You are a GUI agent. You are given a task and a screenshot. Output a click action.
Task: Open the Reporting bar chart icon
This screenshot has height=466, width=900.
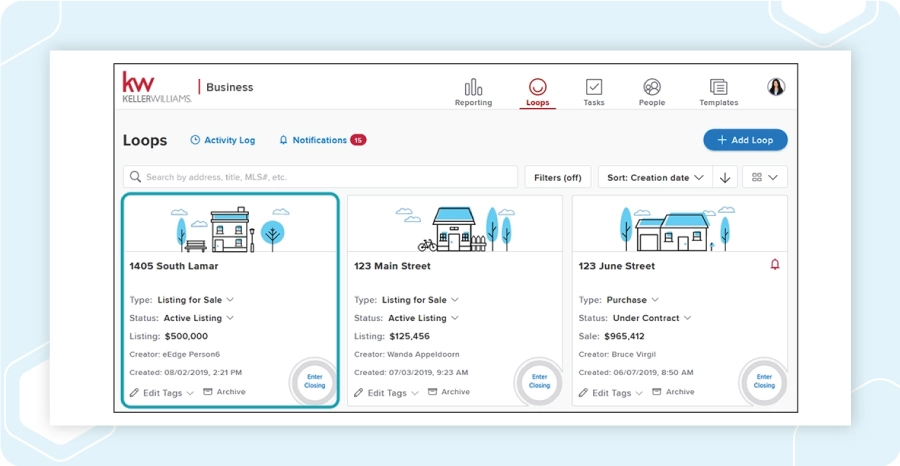click(474, 87)
